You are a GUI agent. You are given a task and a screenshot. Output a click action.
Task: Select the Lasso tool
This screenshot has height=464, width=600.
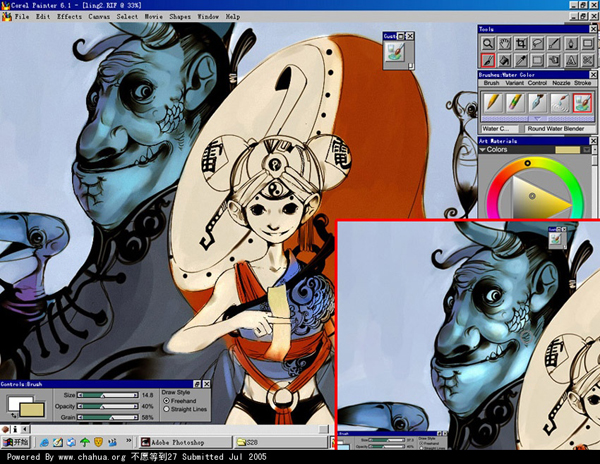pyautogui.click(x=538, y=43)
